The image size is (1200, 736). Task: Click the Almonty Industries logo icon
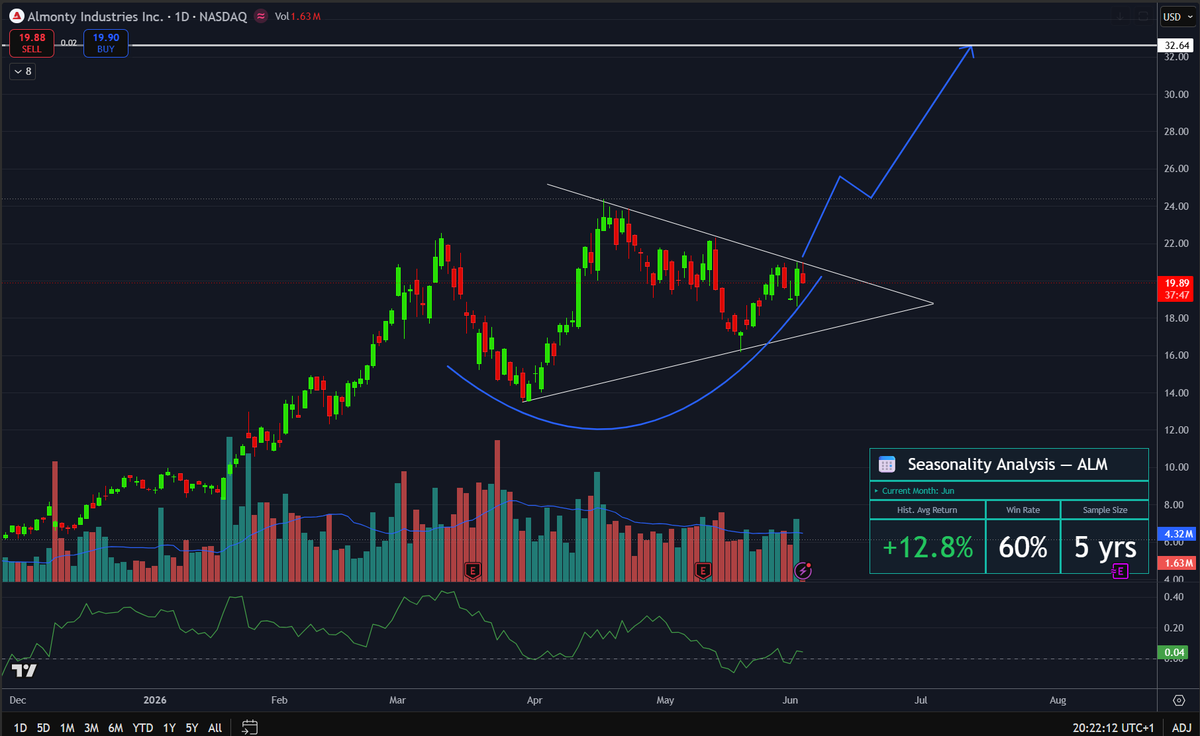click(x=17, y=16)
